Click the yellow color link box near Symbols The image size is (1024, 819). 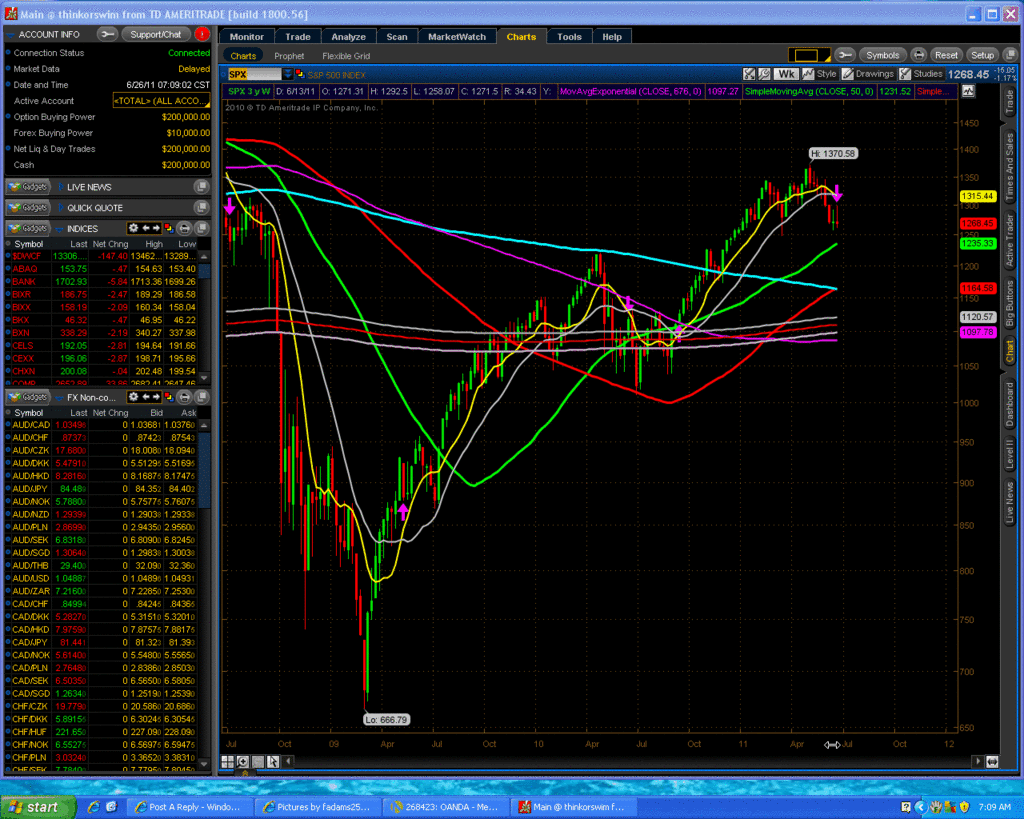tap(805, 55)
